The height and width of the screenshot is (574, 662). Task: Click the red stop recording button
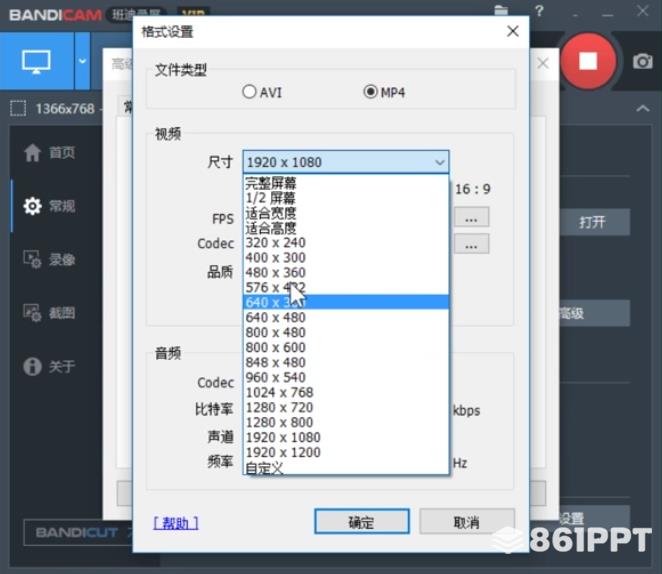click(588, 62)
